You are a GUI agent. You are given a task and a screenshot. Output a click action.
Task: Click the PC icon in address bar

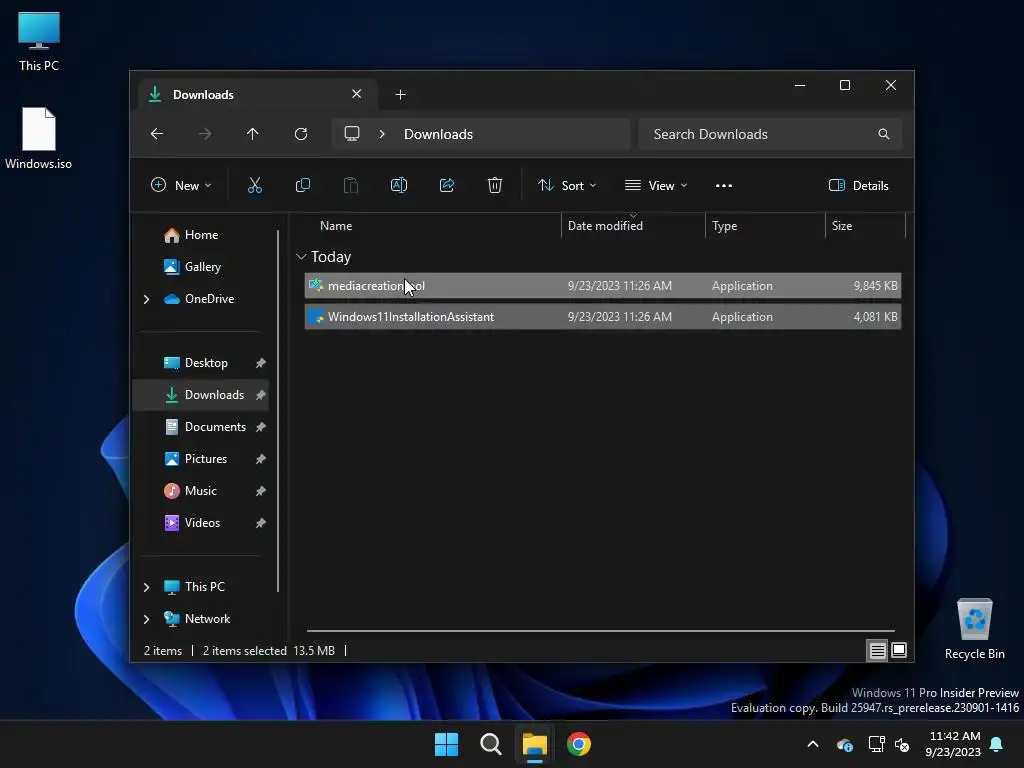(352, 134)
